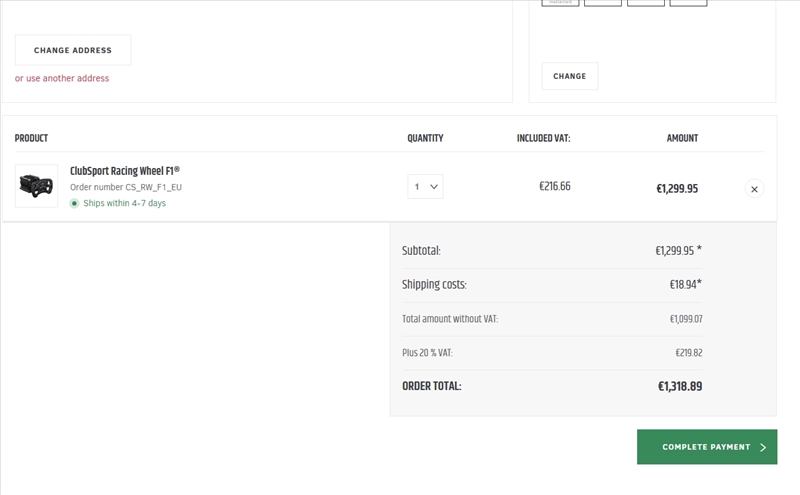800x495 pixels.
Task: Select the Amount column header
Action: 682,138
